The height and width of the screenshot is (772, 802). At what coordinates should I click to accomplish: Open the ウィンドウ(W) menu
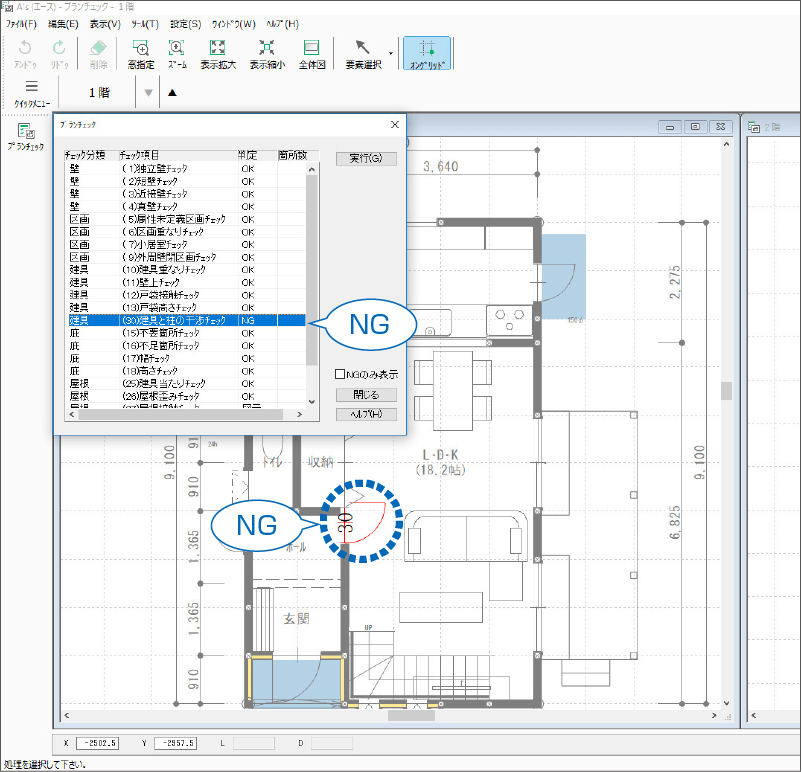(x=234, y=24)
